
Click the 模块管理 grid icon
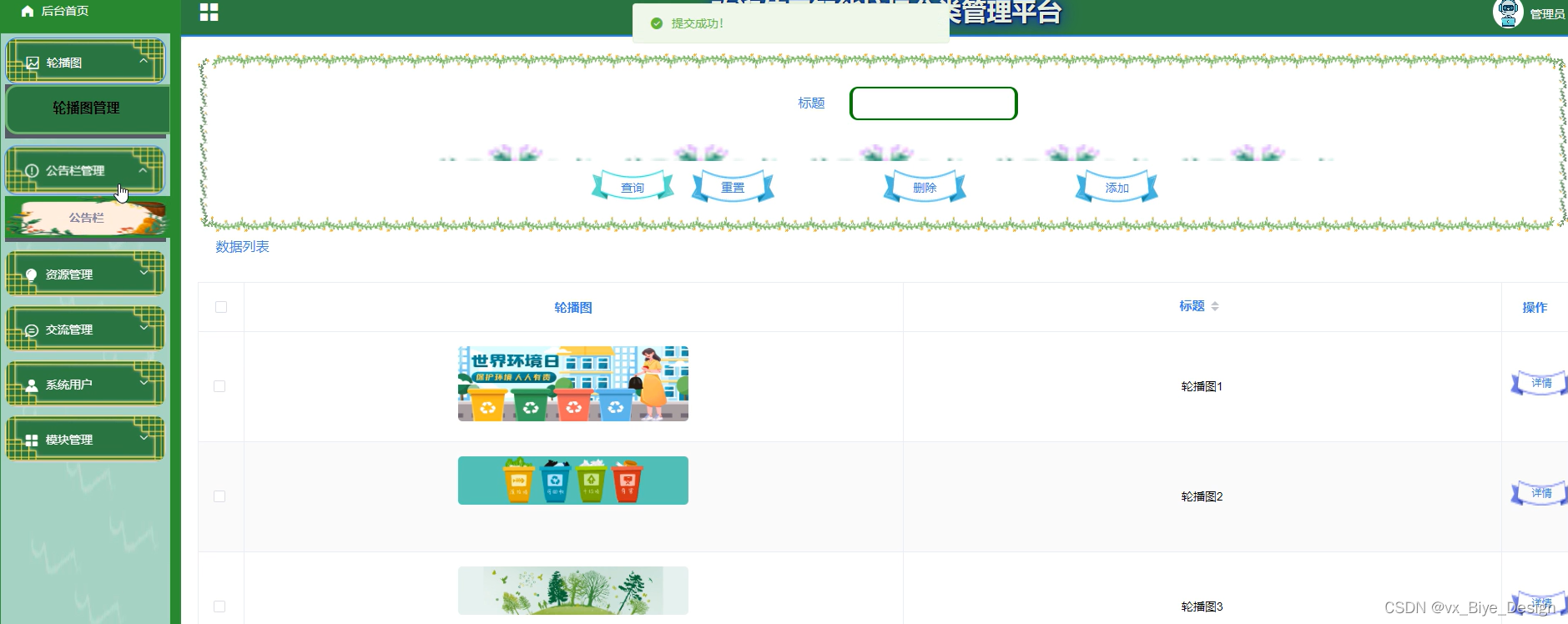point(32,440)
